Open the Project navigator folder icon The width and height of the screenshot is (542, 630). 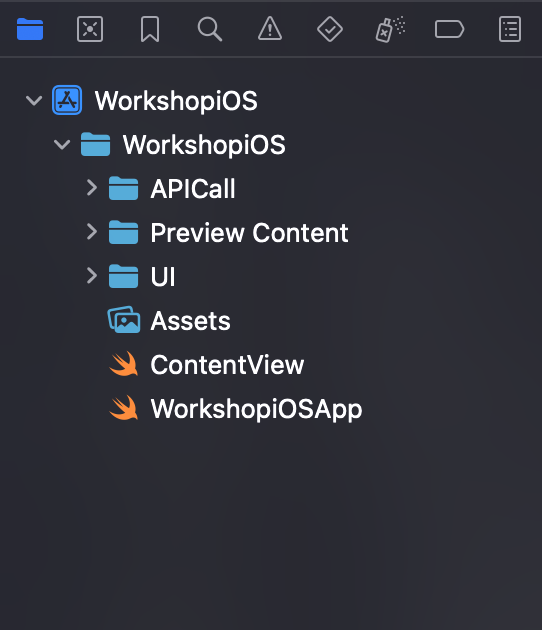tap(30, 29)
